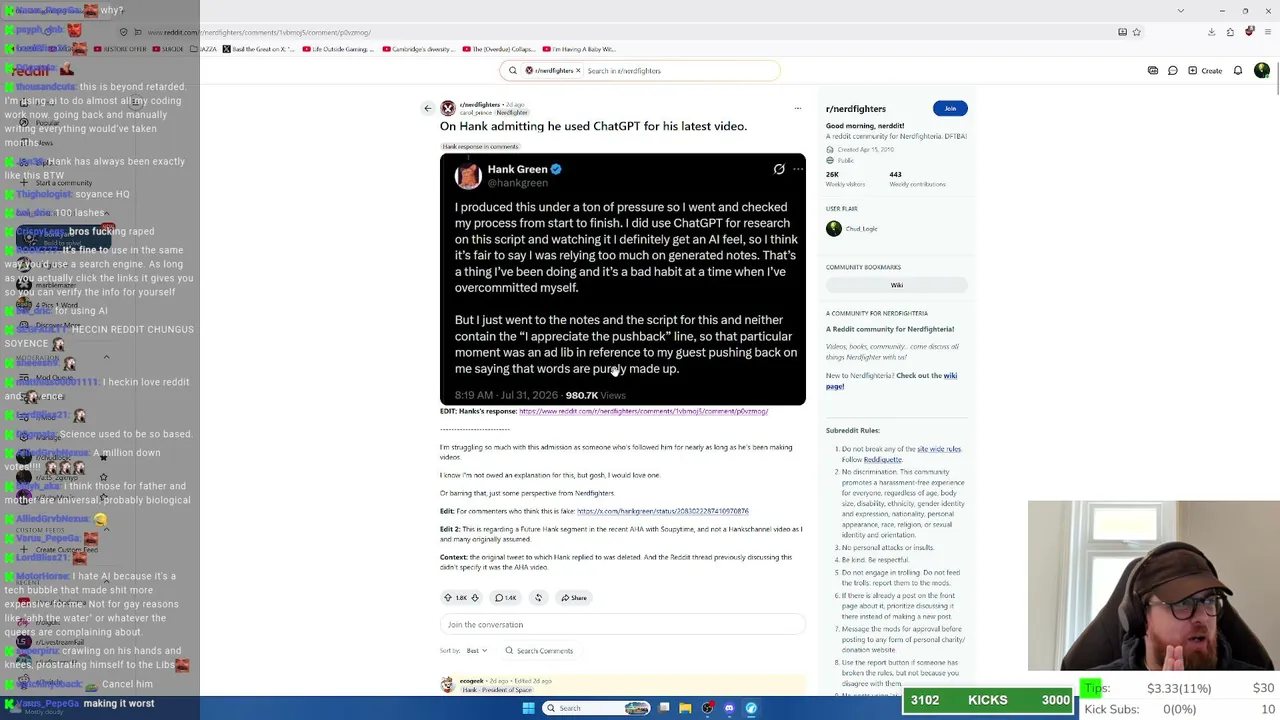Join the r/nerdfighters community
The image size is (1280, 720).
pyautogui.click(x=950, y=108)
